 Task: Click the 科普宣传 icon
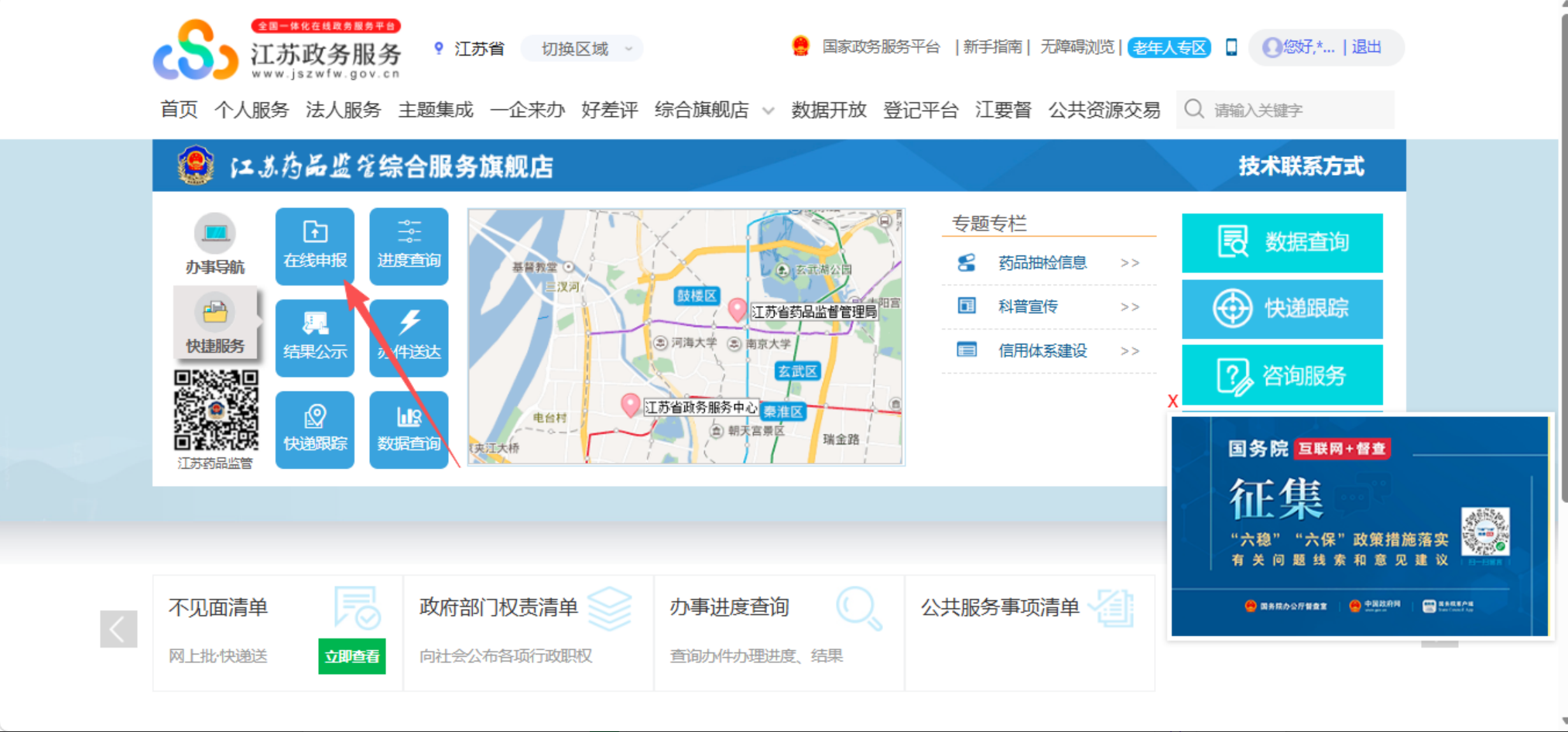tap(967, 306)
